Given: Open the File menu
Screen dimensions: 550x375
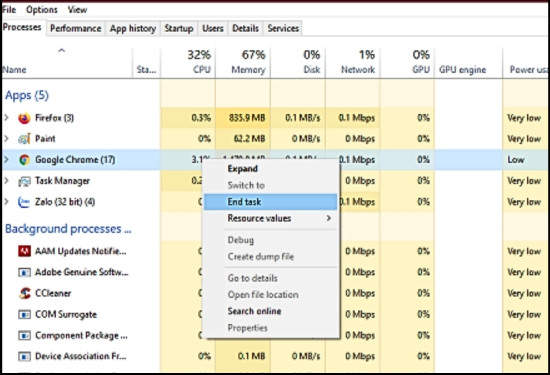Looking at the screenshot, I should pyautogui.click(x=9, y=9).
